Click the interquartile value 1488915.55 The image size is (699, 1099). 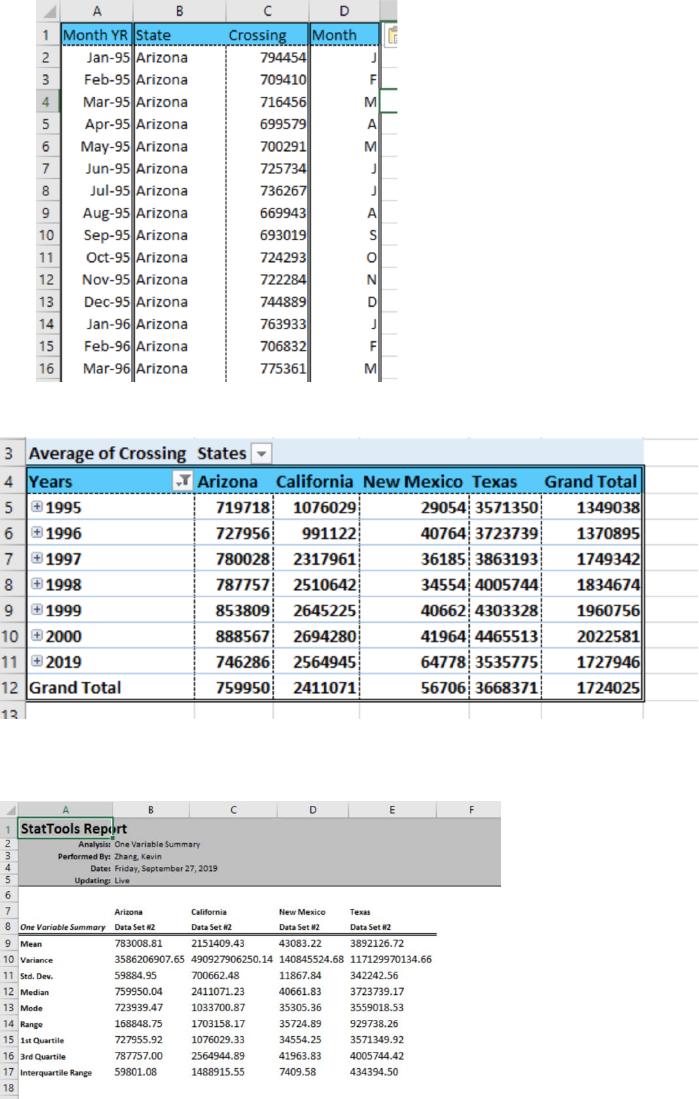point(217,1072)
